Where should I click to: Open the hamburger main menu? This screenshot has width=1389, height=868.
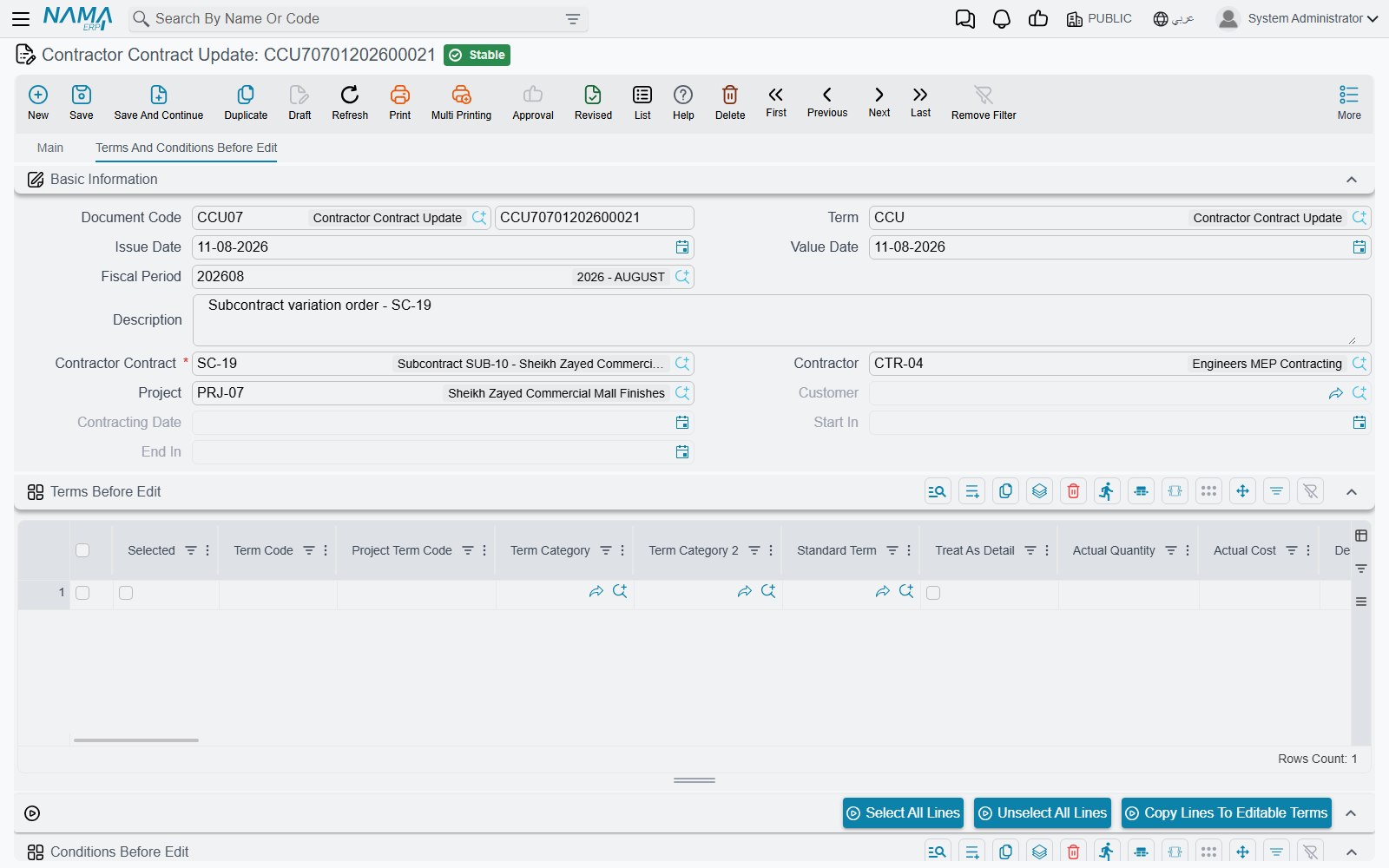(21, 18)
